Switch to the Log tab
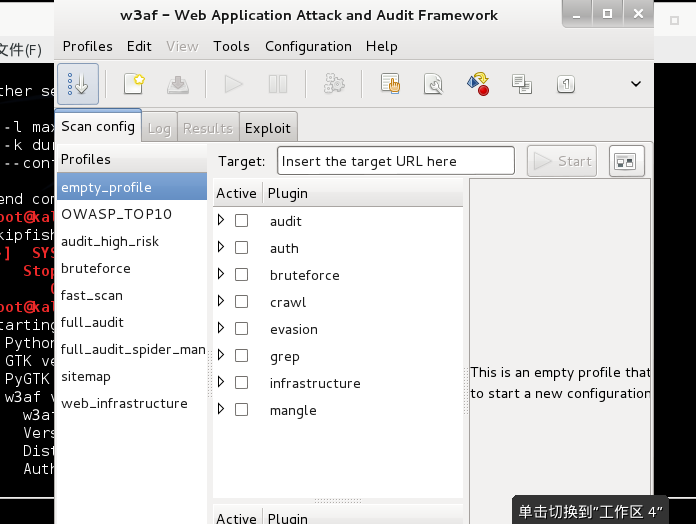This screenshot has width=696, height=524. pyautogui.click(x=159, y=128)
